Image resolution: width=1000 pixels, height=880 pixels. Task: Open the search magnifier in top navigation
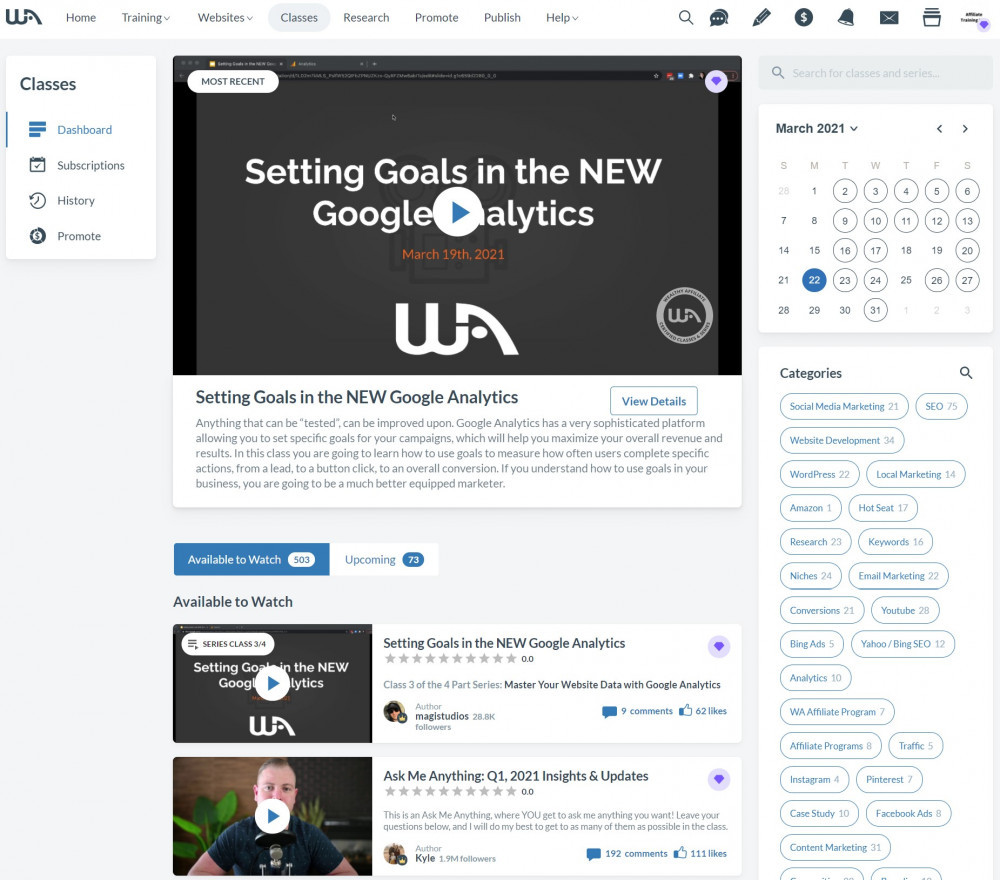tap(686, 18)
